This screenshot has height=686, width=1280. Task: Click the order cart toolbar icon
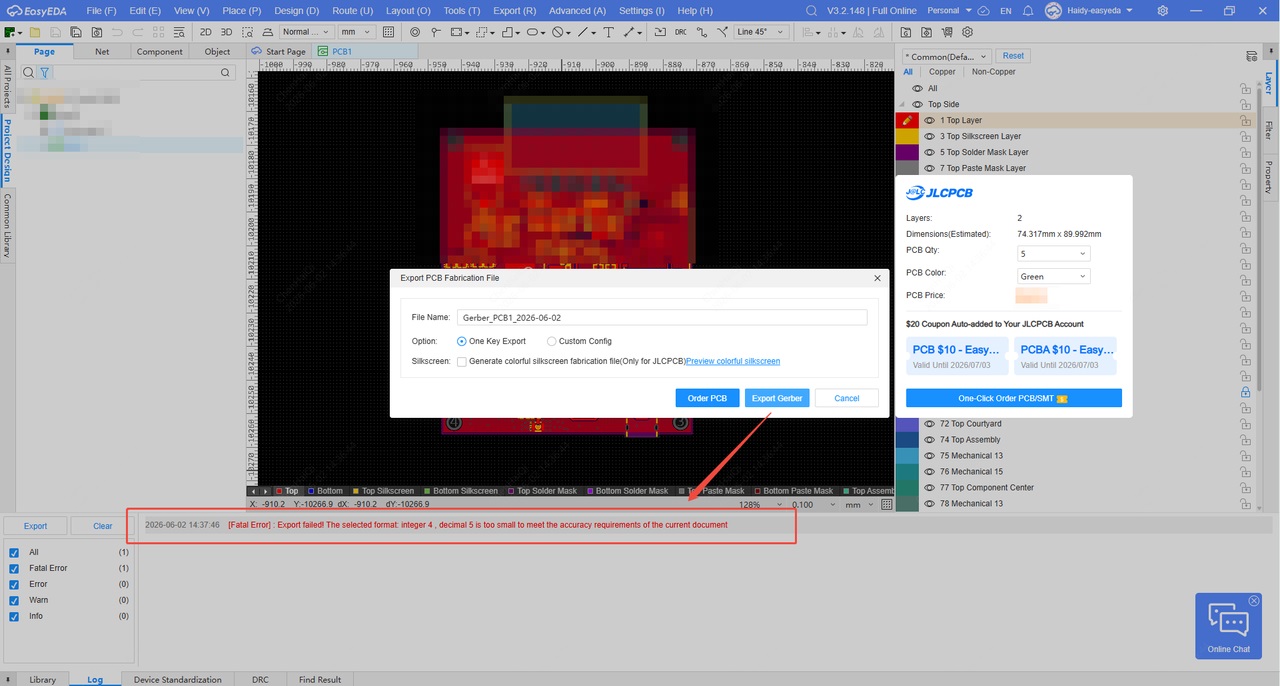tap(946, 32)
